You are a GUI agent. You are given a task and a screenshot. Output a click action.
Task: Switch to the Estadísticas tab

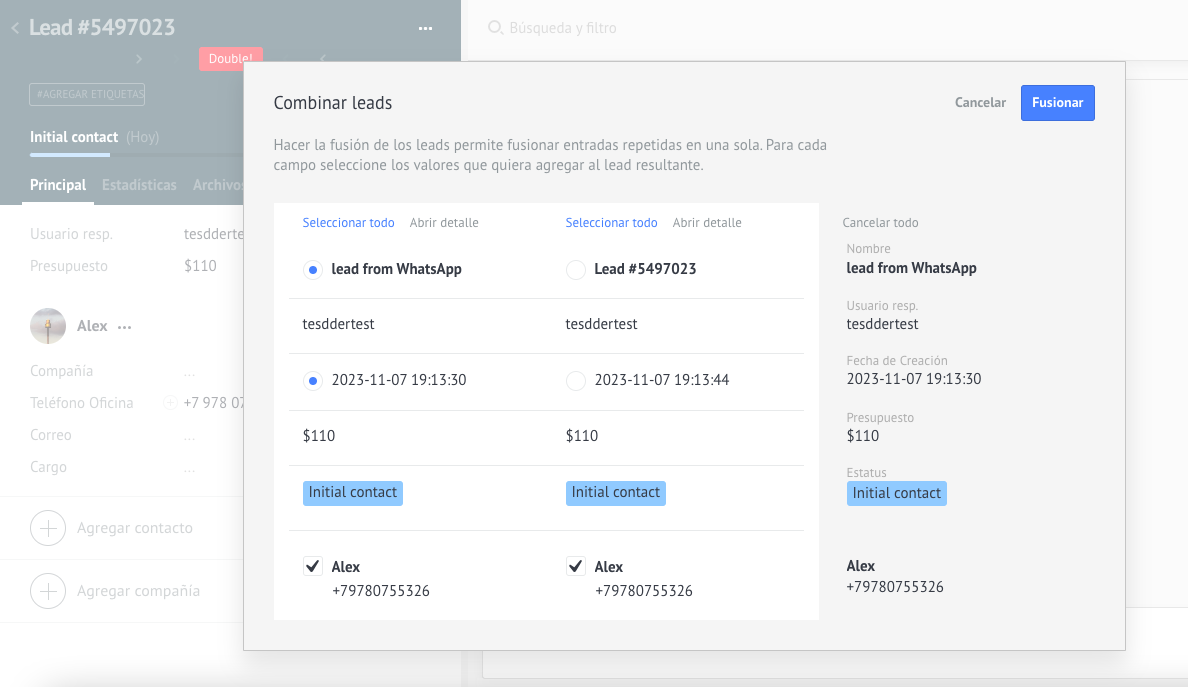139,185
